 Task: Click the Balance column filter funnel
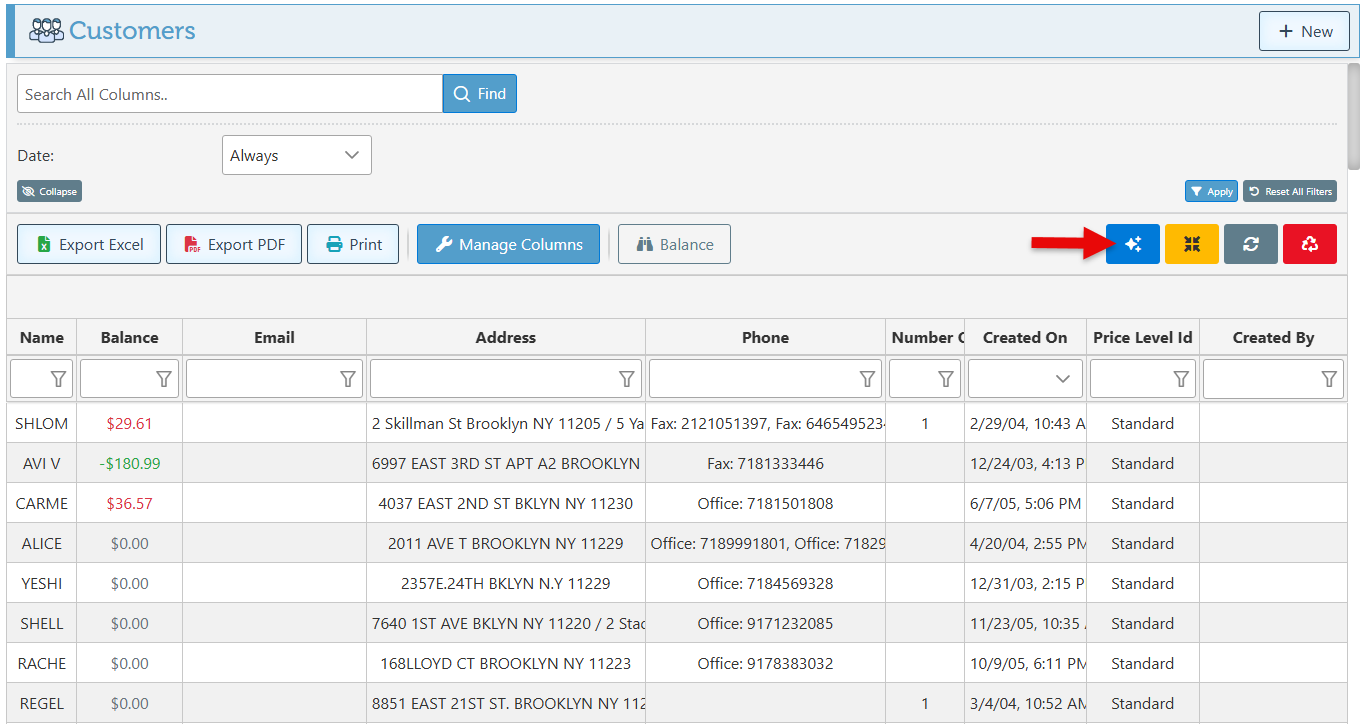point(164,379)
